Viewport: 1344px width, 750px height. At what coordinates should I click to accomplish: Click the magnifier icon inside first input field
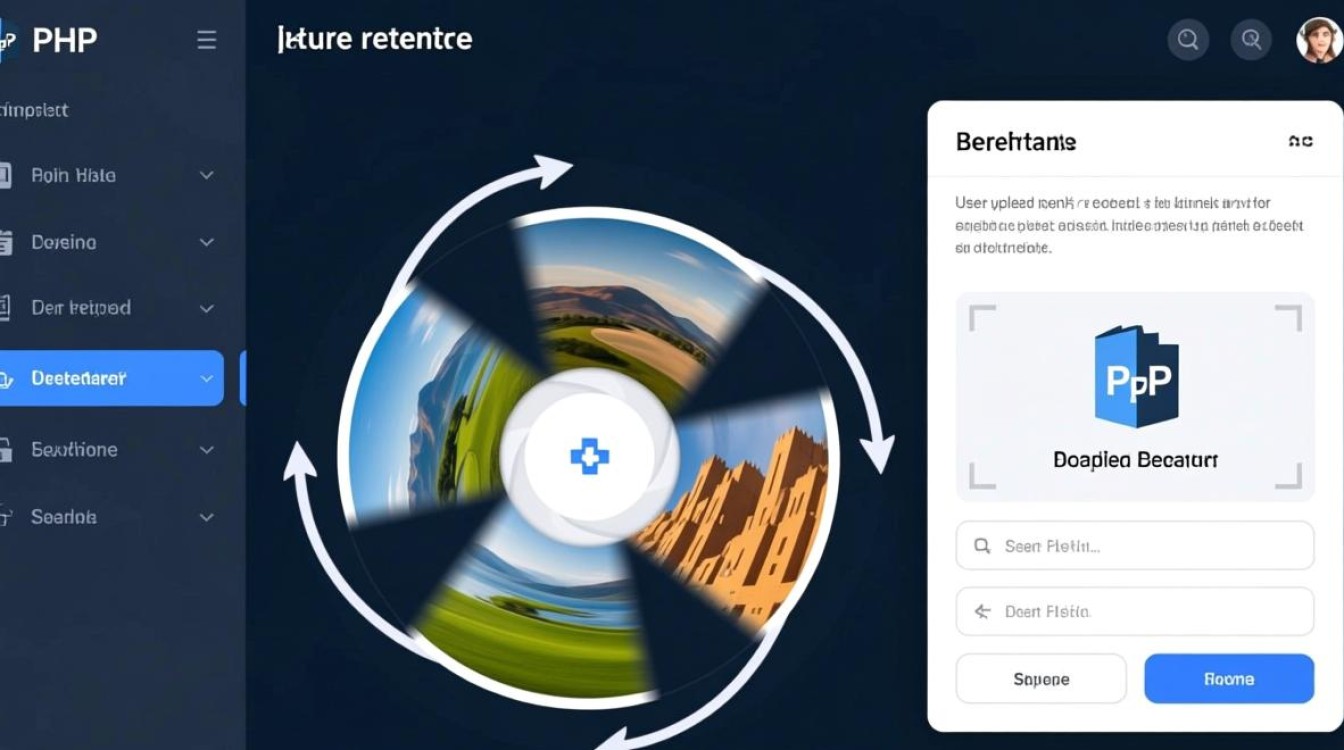[x=982, y=546]
